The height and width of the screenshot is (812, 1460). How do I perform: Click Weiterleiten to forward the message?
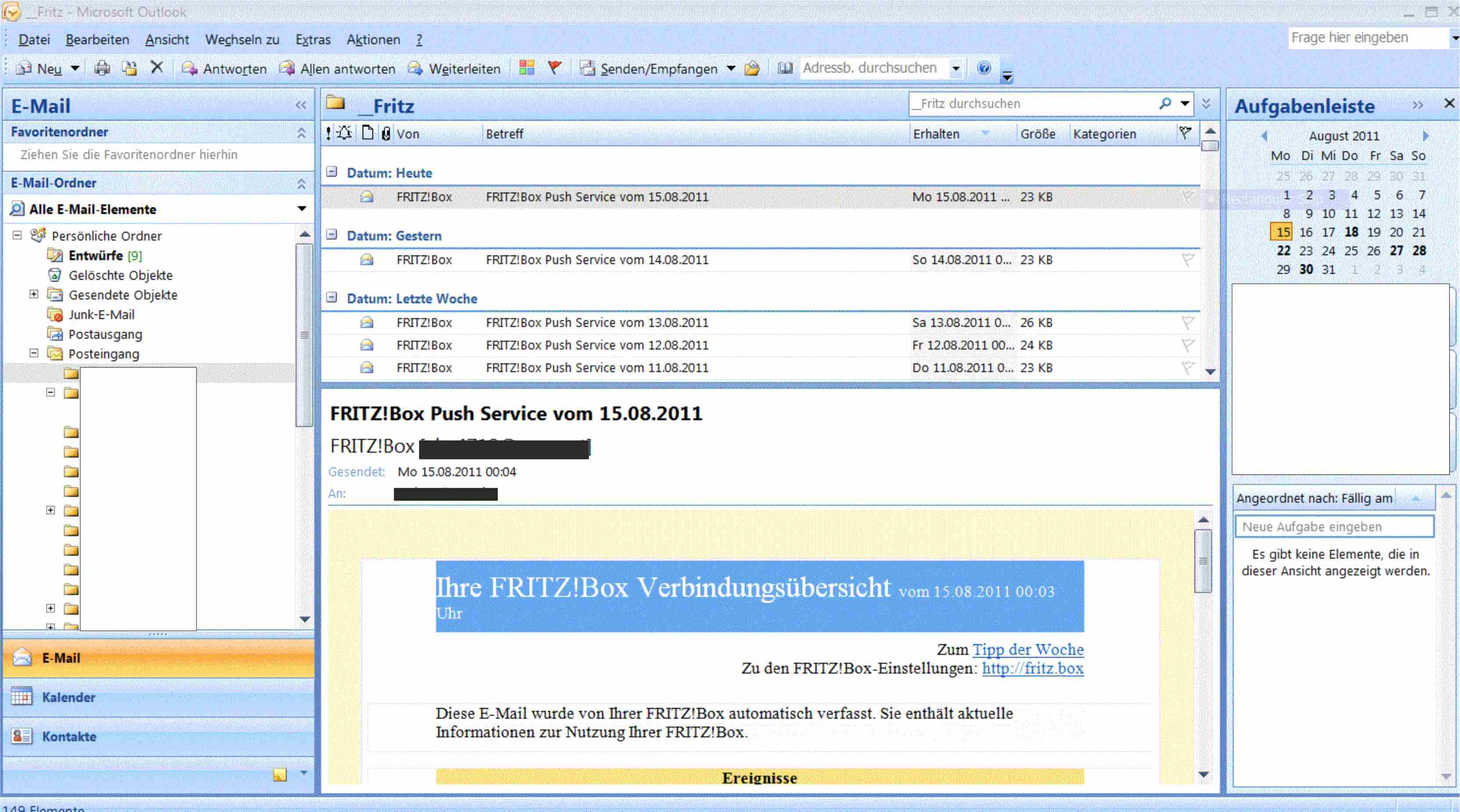click(454, 68)
